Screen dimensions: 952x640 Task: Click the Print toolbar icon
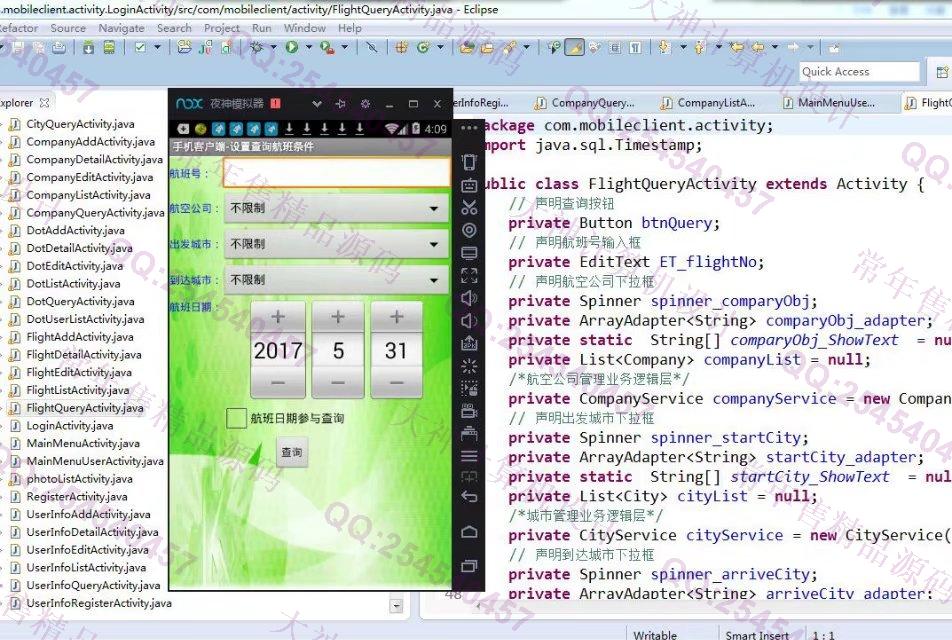pos(59,47)
